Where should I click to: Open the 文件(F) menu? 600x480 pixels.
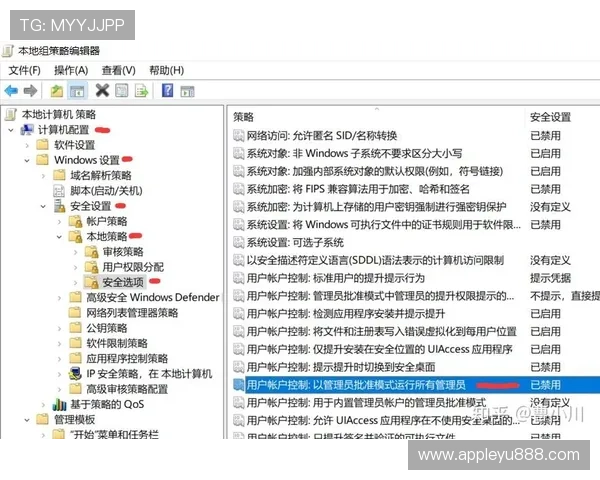(24, 70)
